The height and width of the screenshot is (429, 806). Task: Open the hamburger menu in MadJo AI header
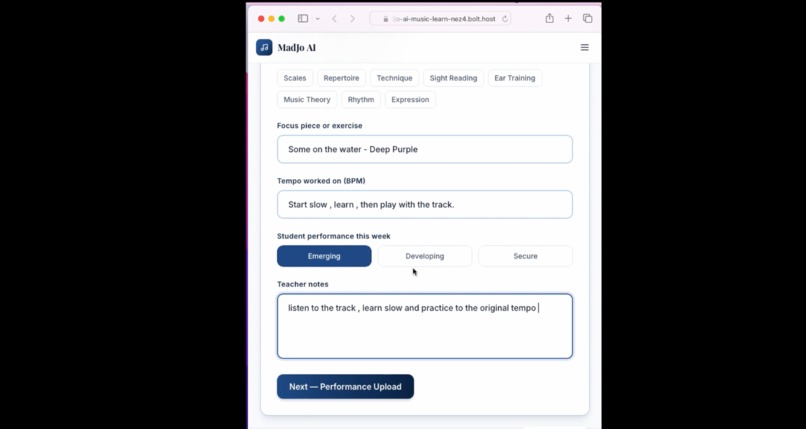[x=584, y=47]
